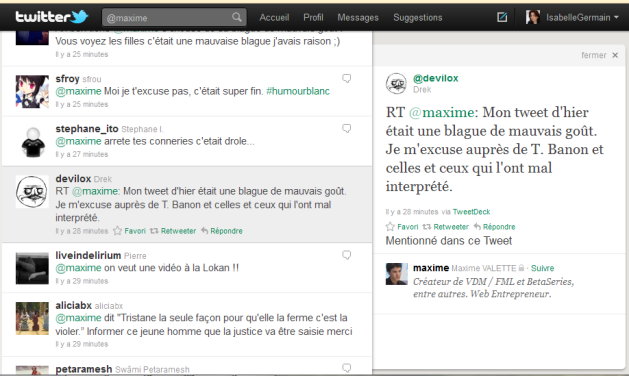The height and width of the screenshot is (376, 629).
Task: Open Suggestions in navigation
Action: 418,18
